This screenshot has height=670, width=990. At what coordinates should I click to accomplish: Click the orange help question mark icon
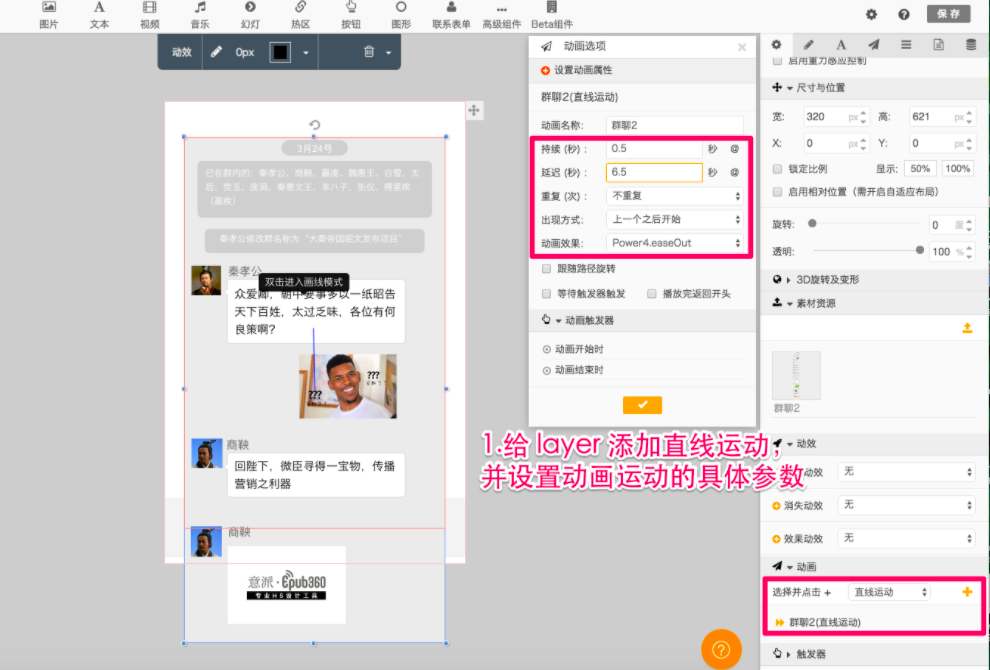click(720, 649)
